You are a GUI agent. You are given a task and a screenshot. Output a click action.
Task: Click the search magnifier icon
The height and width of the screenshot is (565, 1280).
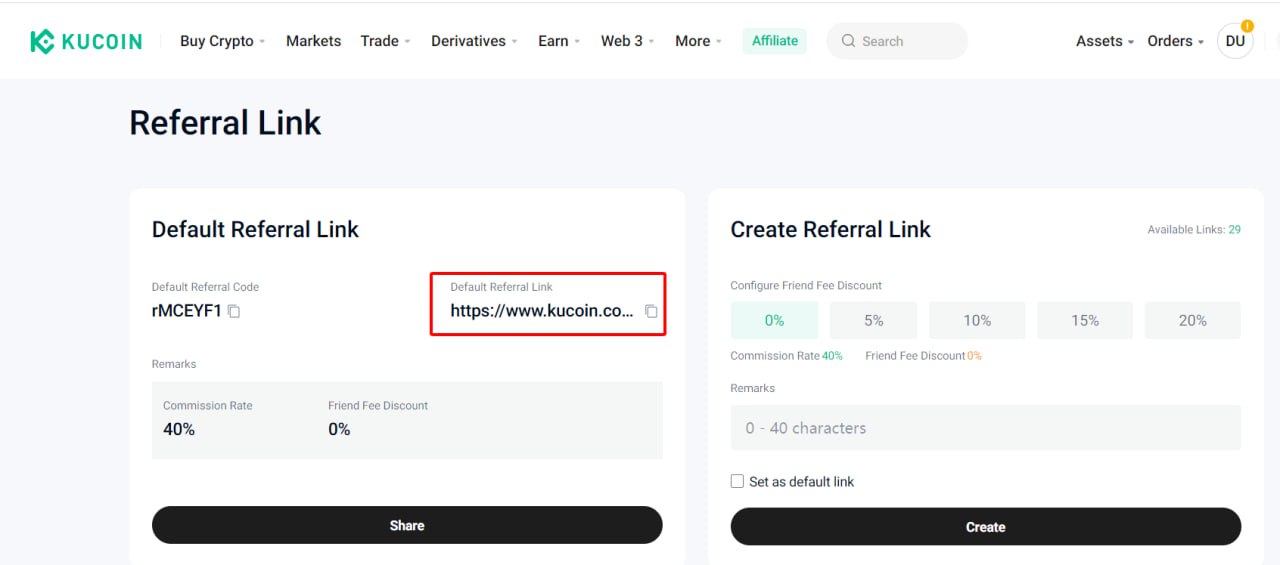(849, 41)
